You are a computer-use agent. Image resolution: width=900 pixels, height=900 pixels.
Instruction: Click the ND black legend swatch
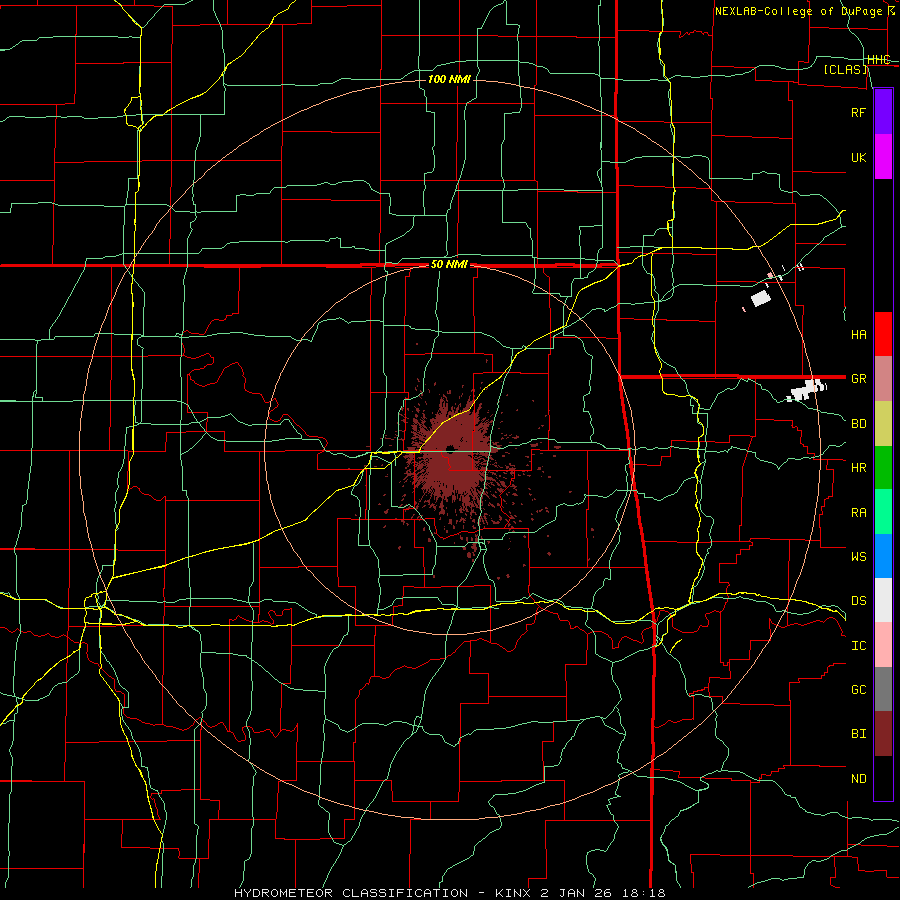click(883, 778)
